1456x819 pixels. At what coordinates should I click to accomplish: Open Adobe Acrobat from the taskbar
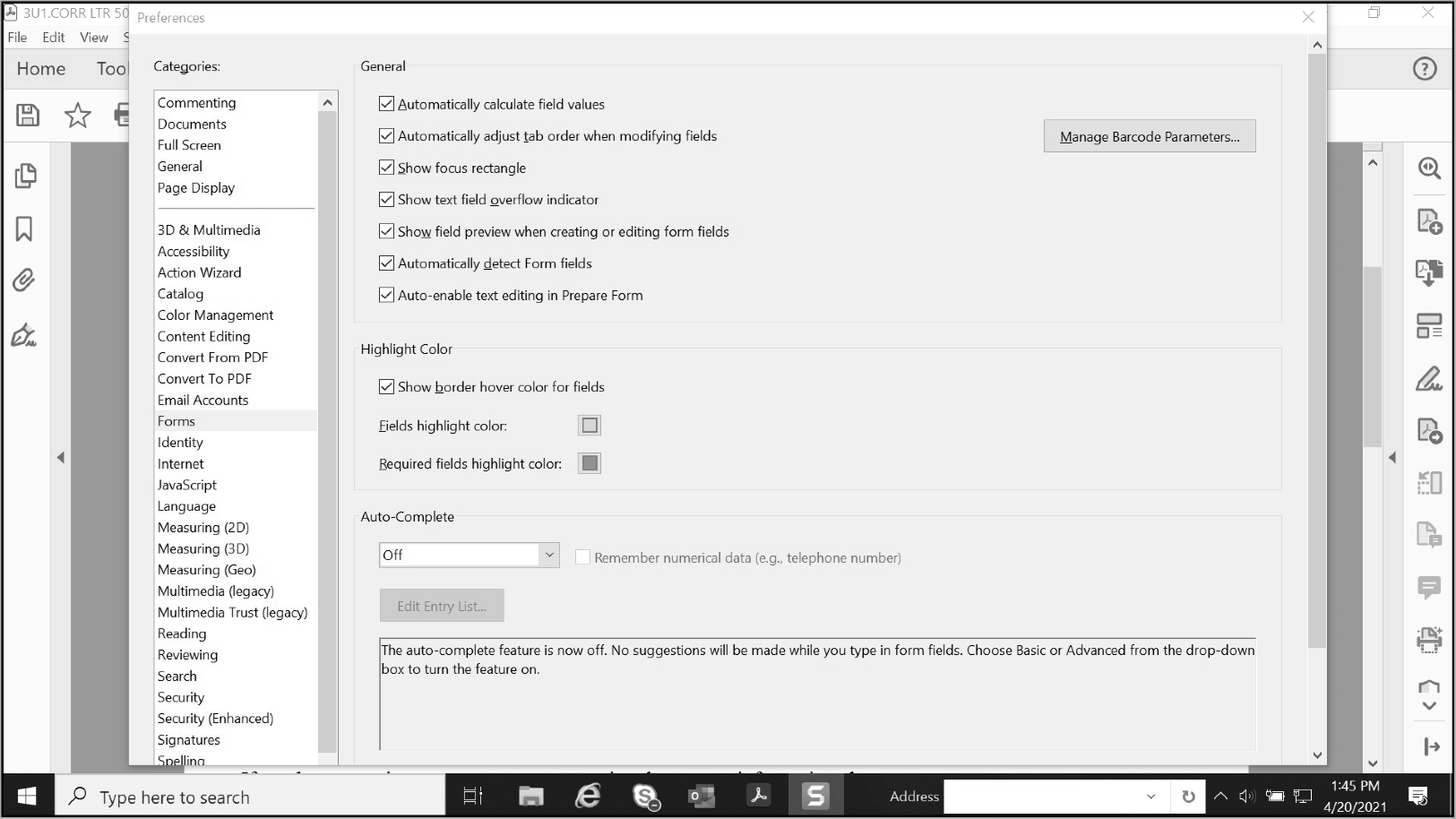tap(759, 796)
